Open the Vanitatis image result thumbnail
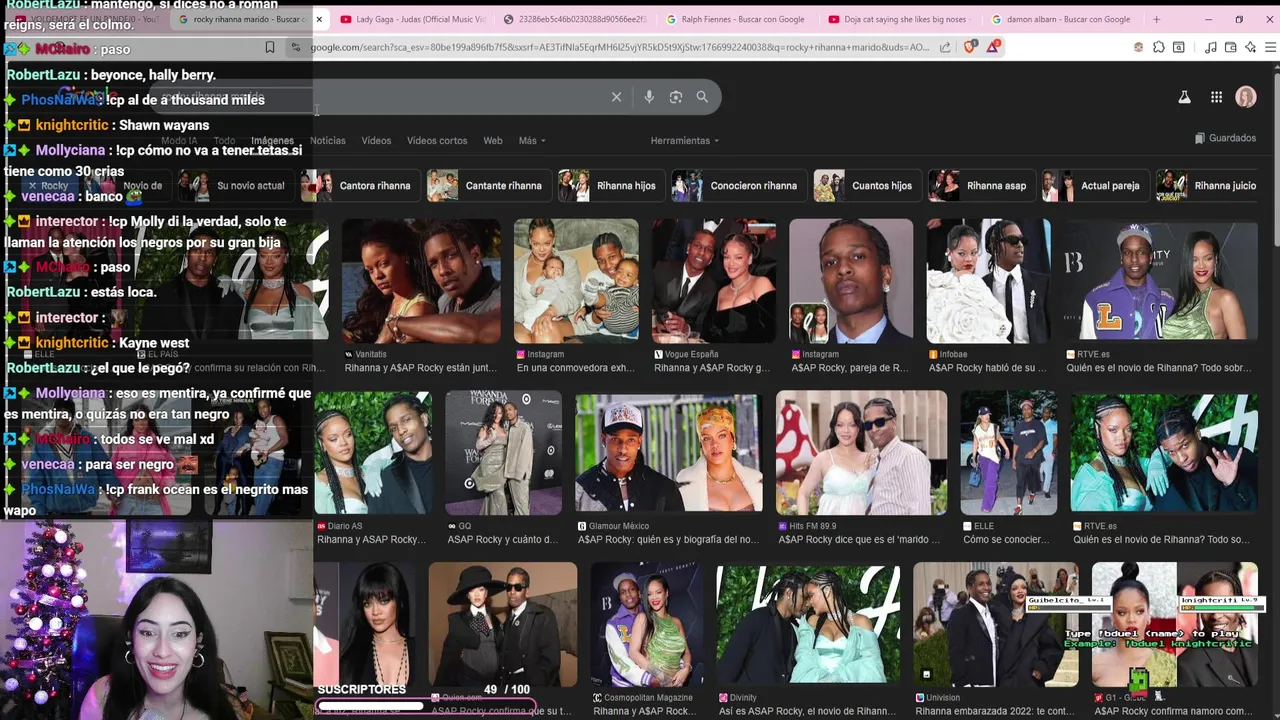This screenshot has width=1280, height=720. click(421, 281)
